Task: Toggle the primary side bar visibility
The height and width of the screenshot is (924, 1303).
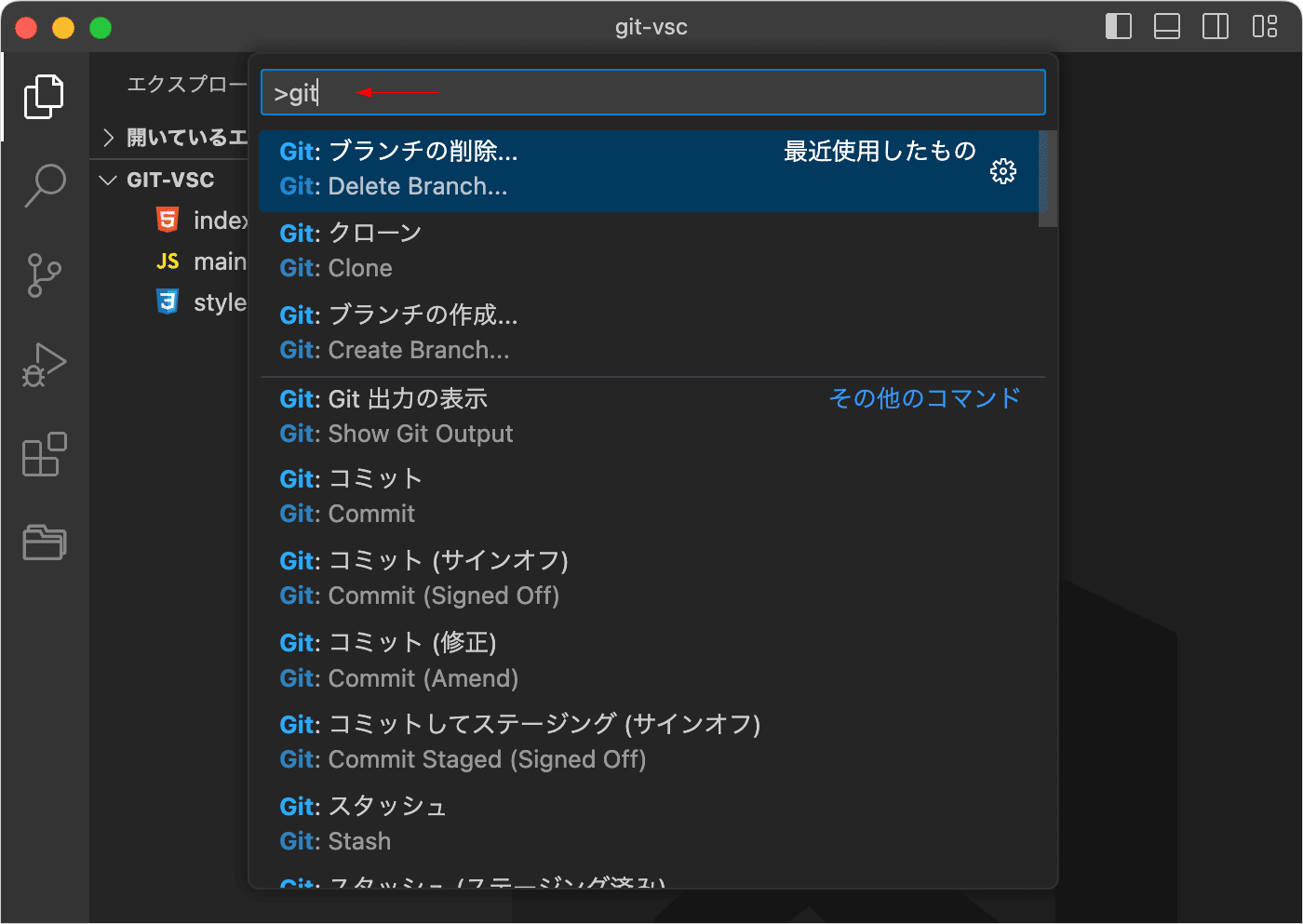Action: (x=1118, y=27)
